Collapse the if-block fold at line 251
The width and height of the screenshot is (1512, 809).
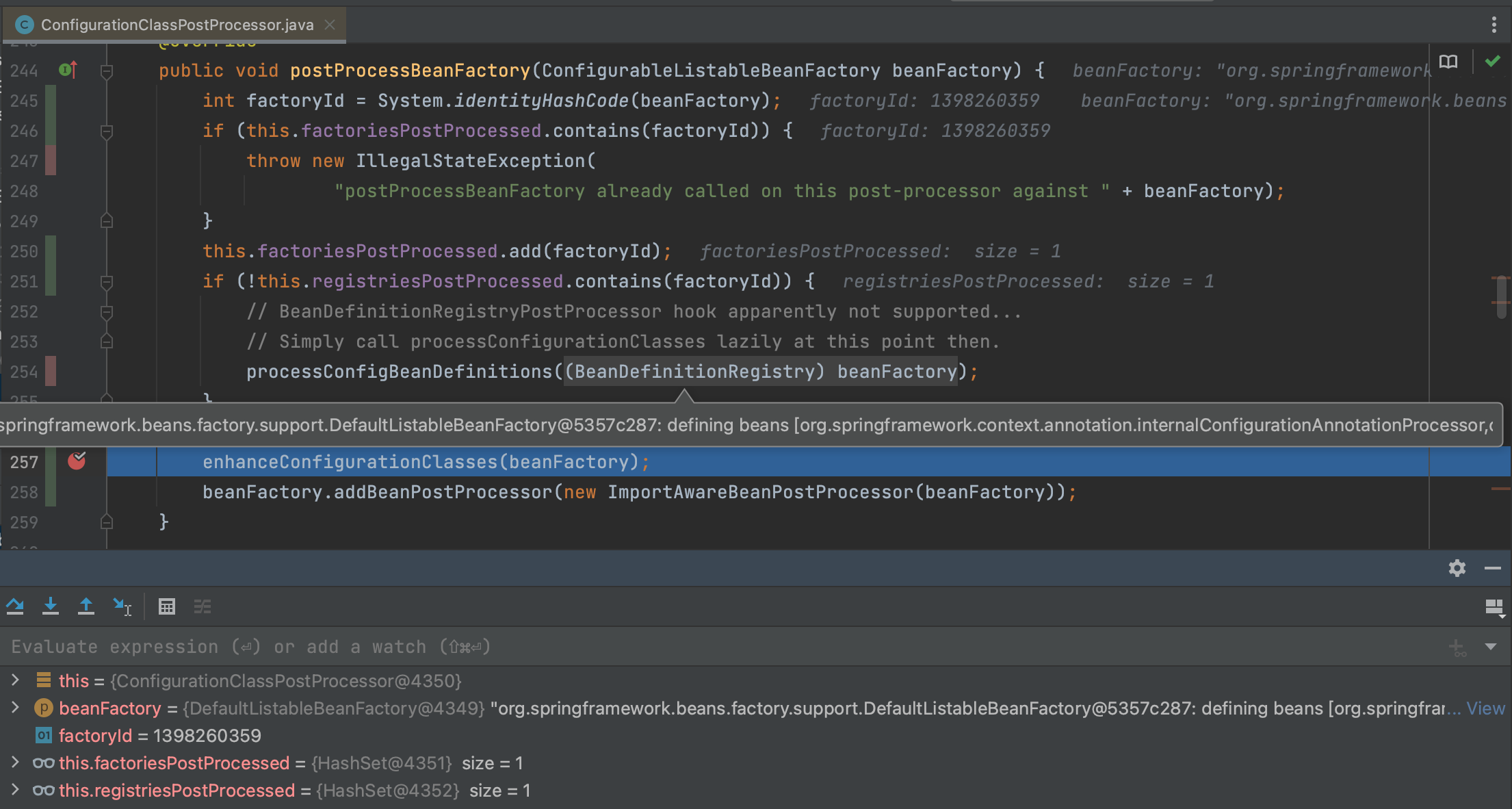(107, 281)
